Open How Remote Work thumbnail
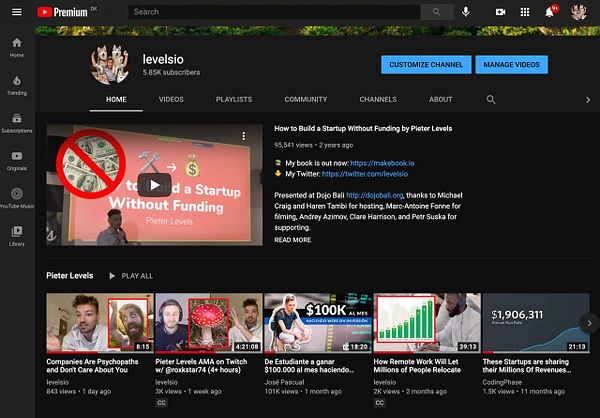The height and width of the screenshot is (418, 600). click(x=427, y=323)
